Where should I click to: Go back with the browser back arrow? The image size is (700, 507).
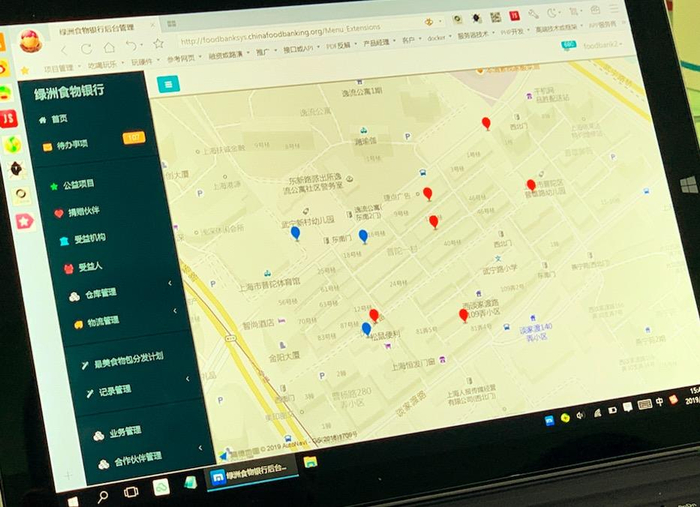pos(64,50)
